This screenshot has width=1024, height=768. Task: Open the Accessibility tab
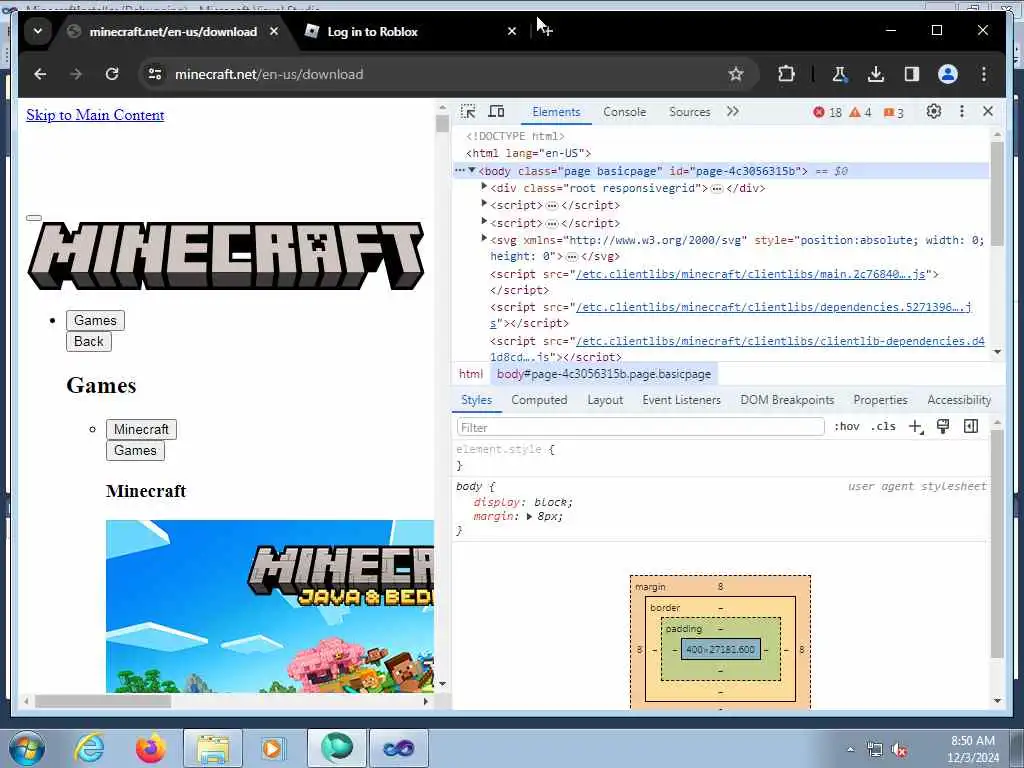(959, 400)
